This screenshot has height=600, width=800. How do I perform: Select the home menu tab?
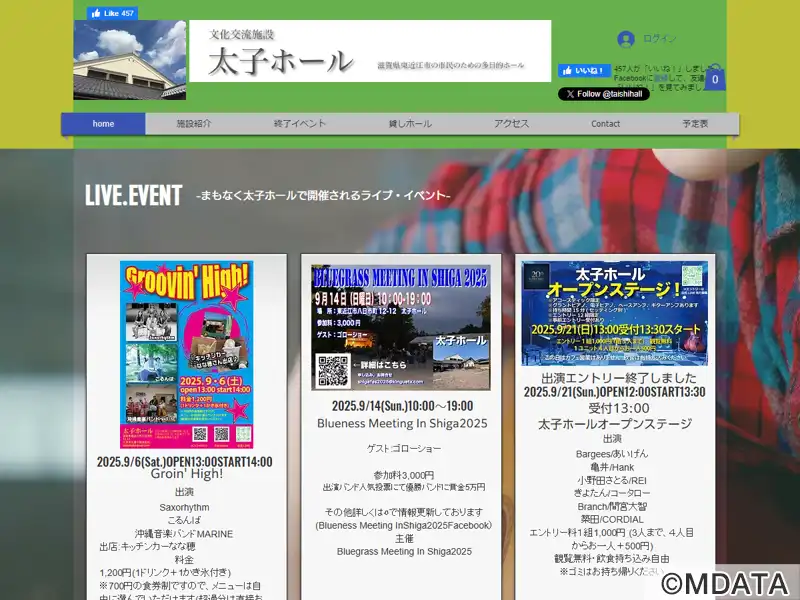(103, 124)
